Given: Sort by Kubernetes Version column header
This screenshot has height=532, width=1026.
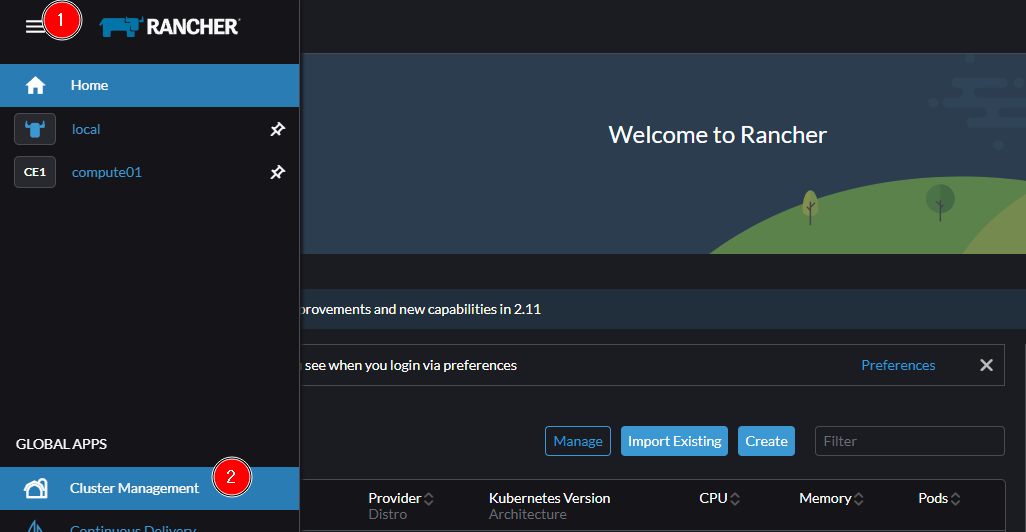Looking at the screenshot, I should (549, 498).
